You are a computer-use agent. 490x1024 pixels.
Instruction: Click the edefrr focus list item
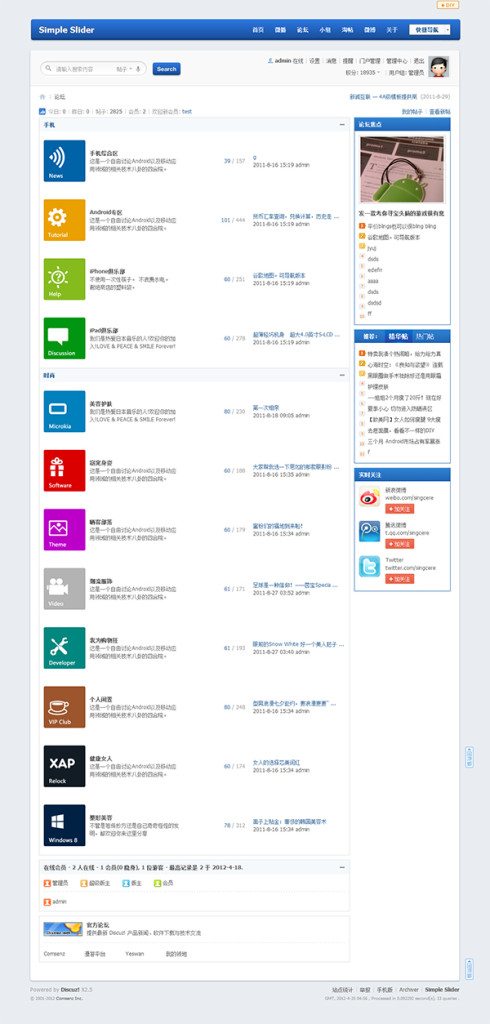point(374,269)
